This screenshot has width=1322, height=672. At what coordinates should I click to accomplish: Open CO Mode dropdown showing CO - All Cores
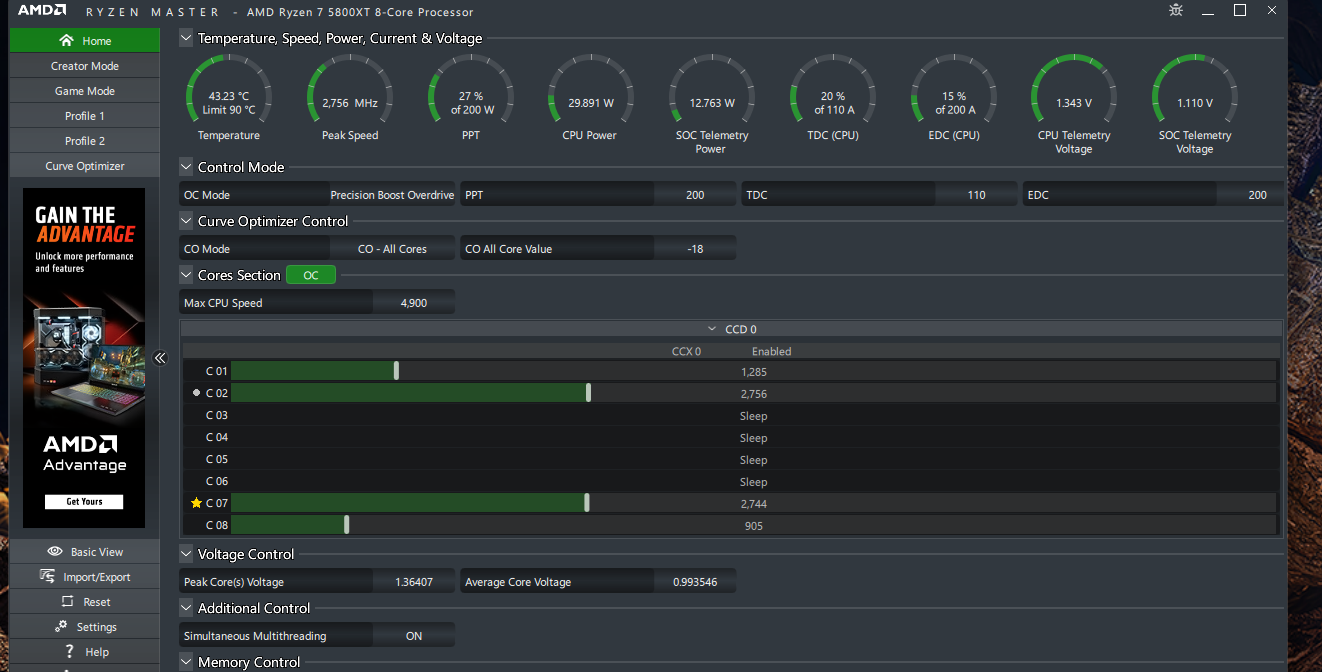pyautogui.click(x=392, y=249)
